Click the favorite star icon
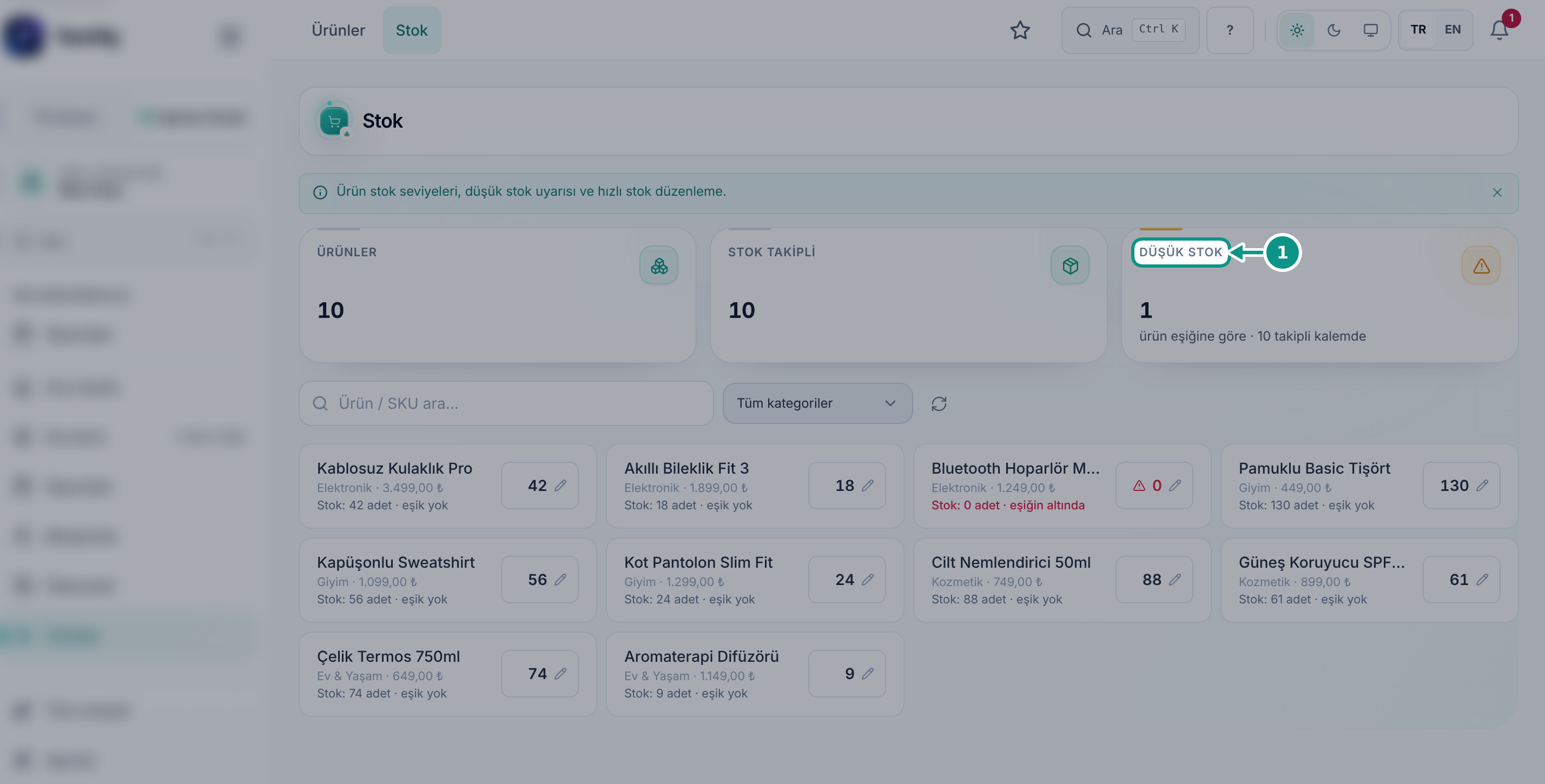The image size is (1545, 784). [x=1020, y=30]
